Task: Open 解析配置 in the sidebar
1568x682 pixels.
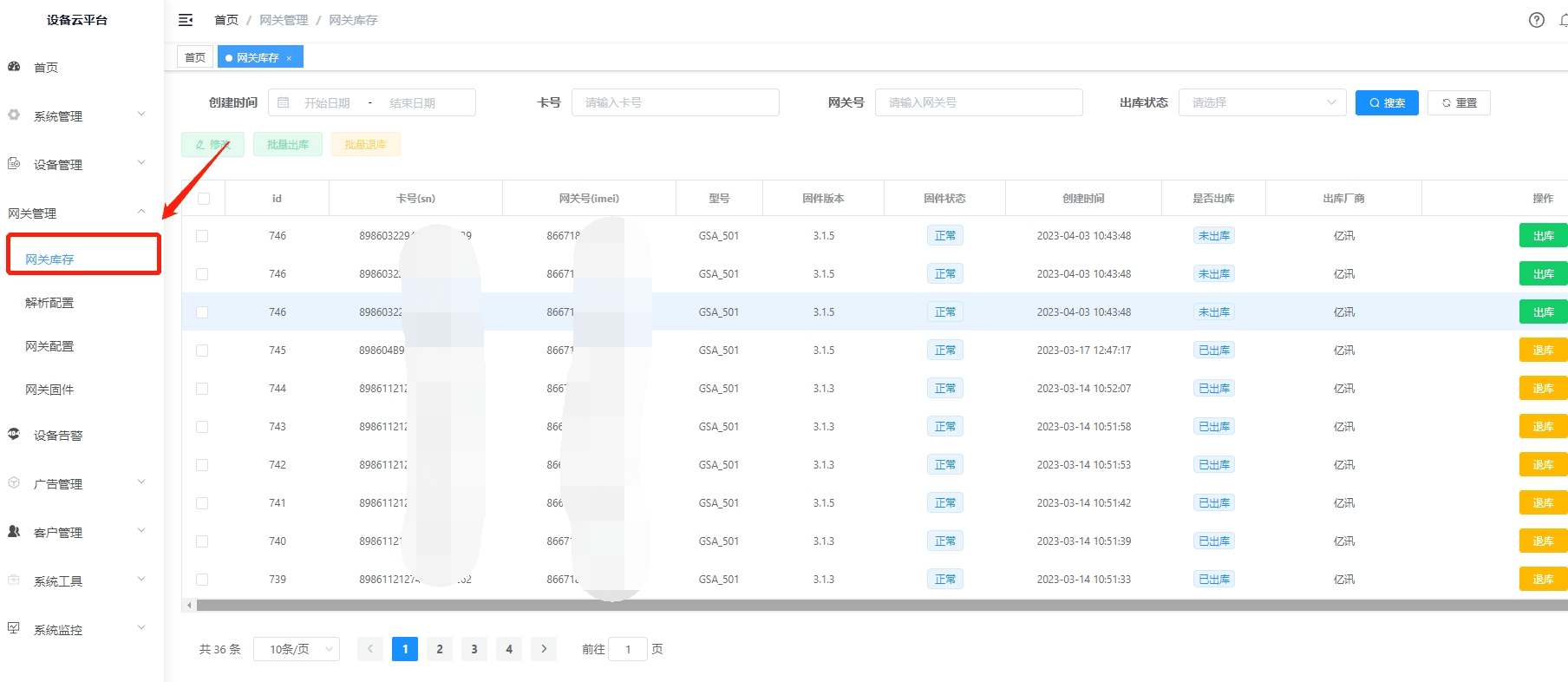Action: [x=49, y=303]
